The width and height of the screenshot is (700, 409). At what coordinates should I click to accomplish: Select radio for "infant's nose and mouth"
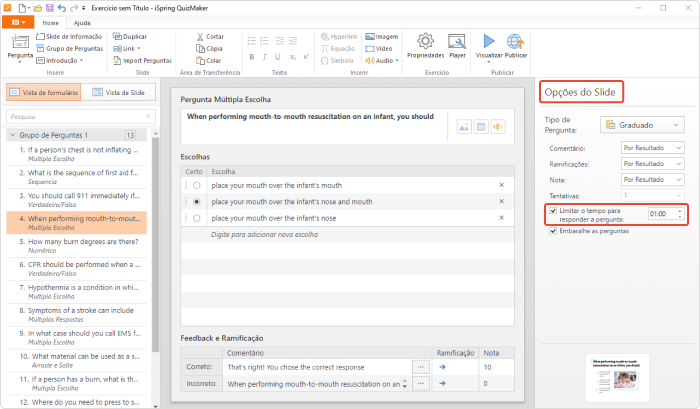[196, 202]
